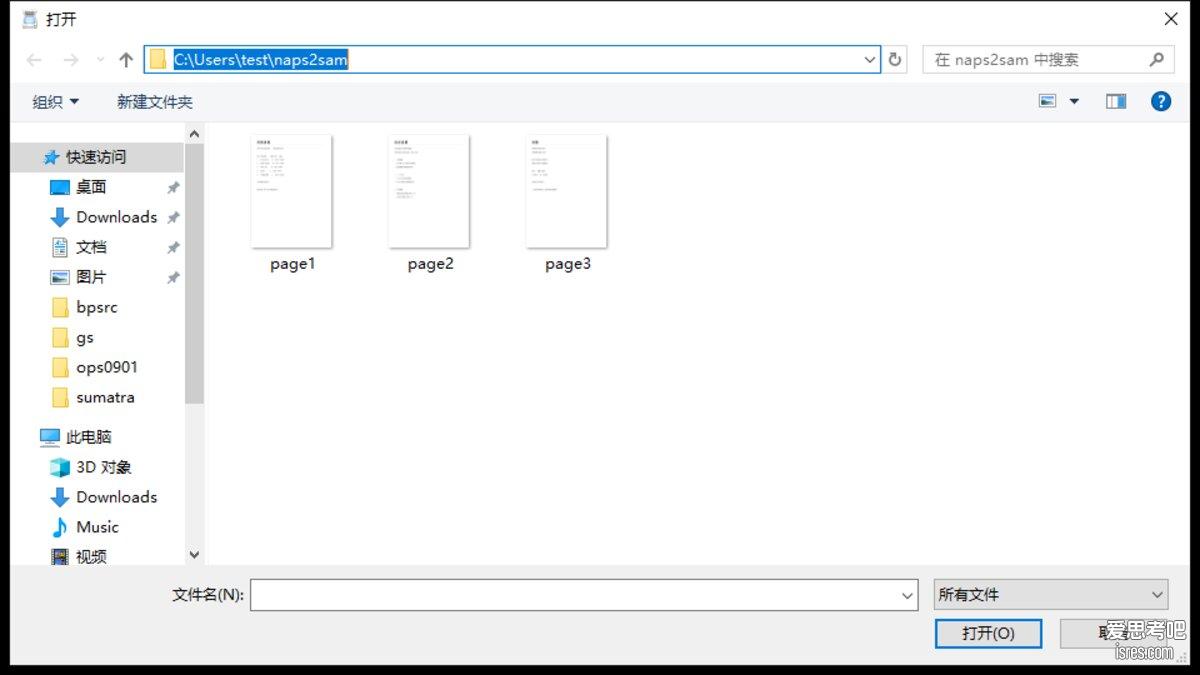
Task: Open the Music folder
Action: pyautogui.click(x=97, y=527)
